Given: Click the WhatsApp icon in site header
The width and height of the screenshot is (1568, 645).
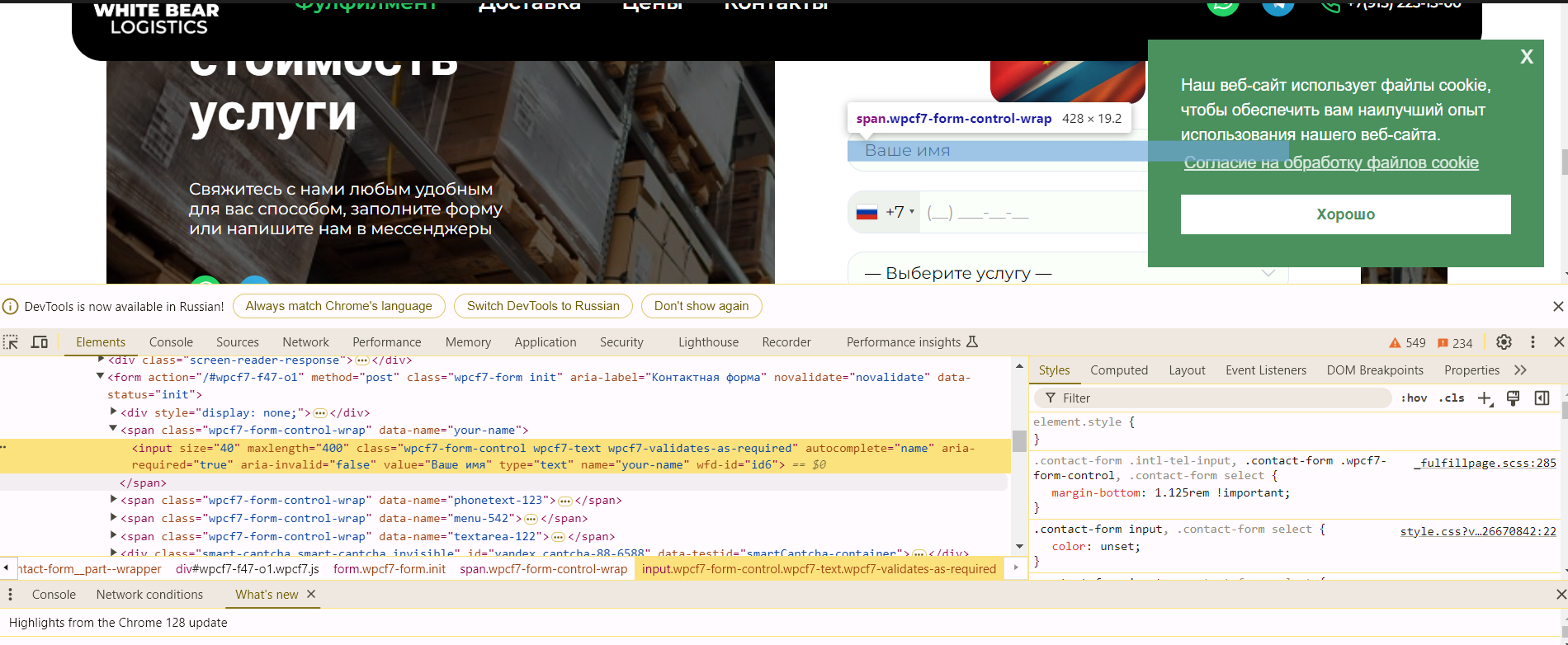Looking at the screenshot, I should tap(1223, 4).
